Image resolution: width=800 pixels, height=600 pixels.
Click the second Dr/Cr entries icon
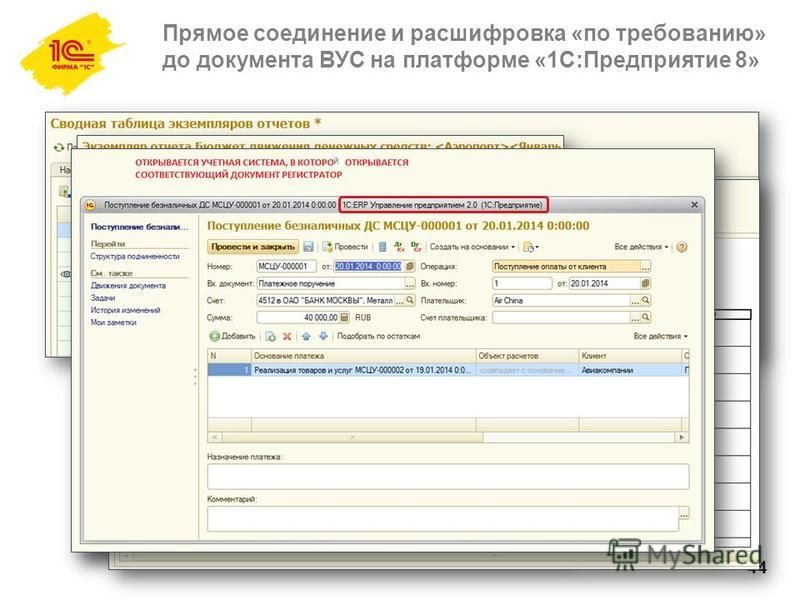[x=416, y=247]
